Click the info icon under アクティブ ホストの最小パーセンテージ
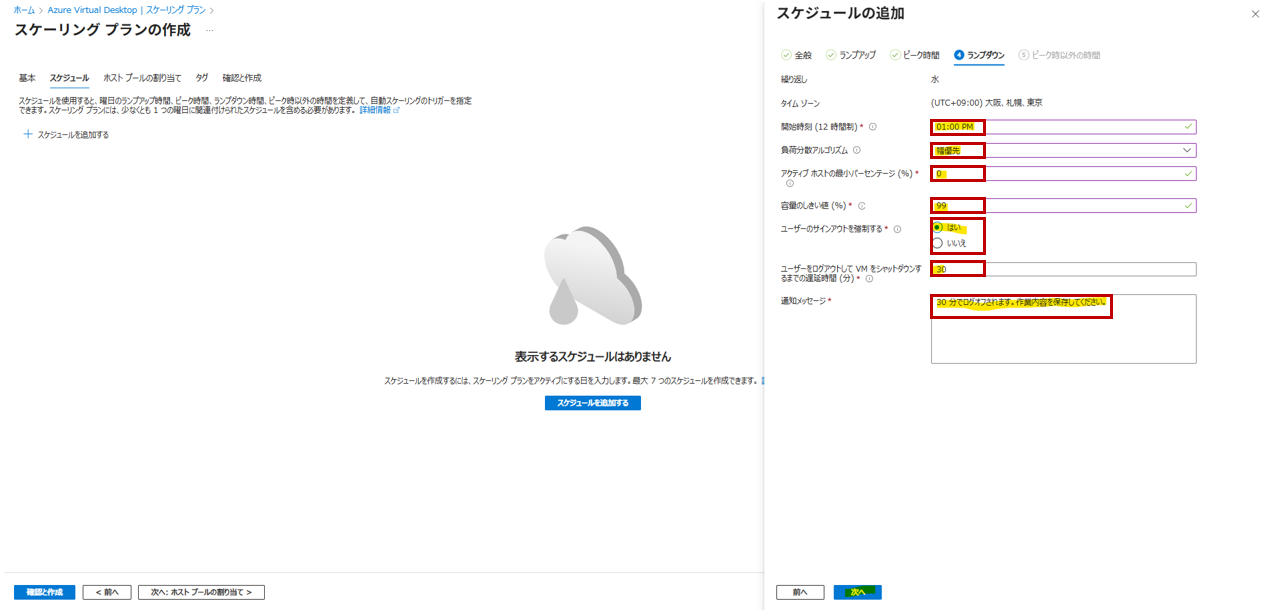The height and width of the screenshot is (610, 1264). (x=789, y=184)
